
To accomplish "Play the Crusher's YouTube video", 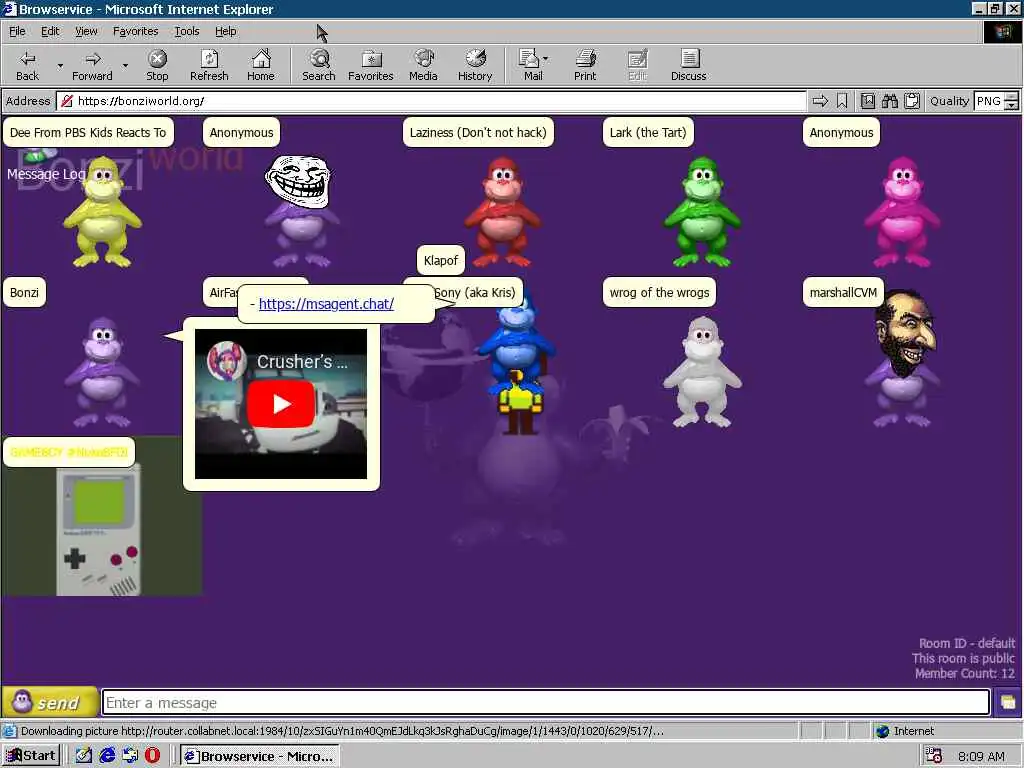I will point(281,404).
